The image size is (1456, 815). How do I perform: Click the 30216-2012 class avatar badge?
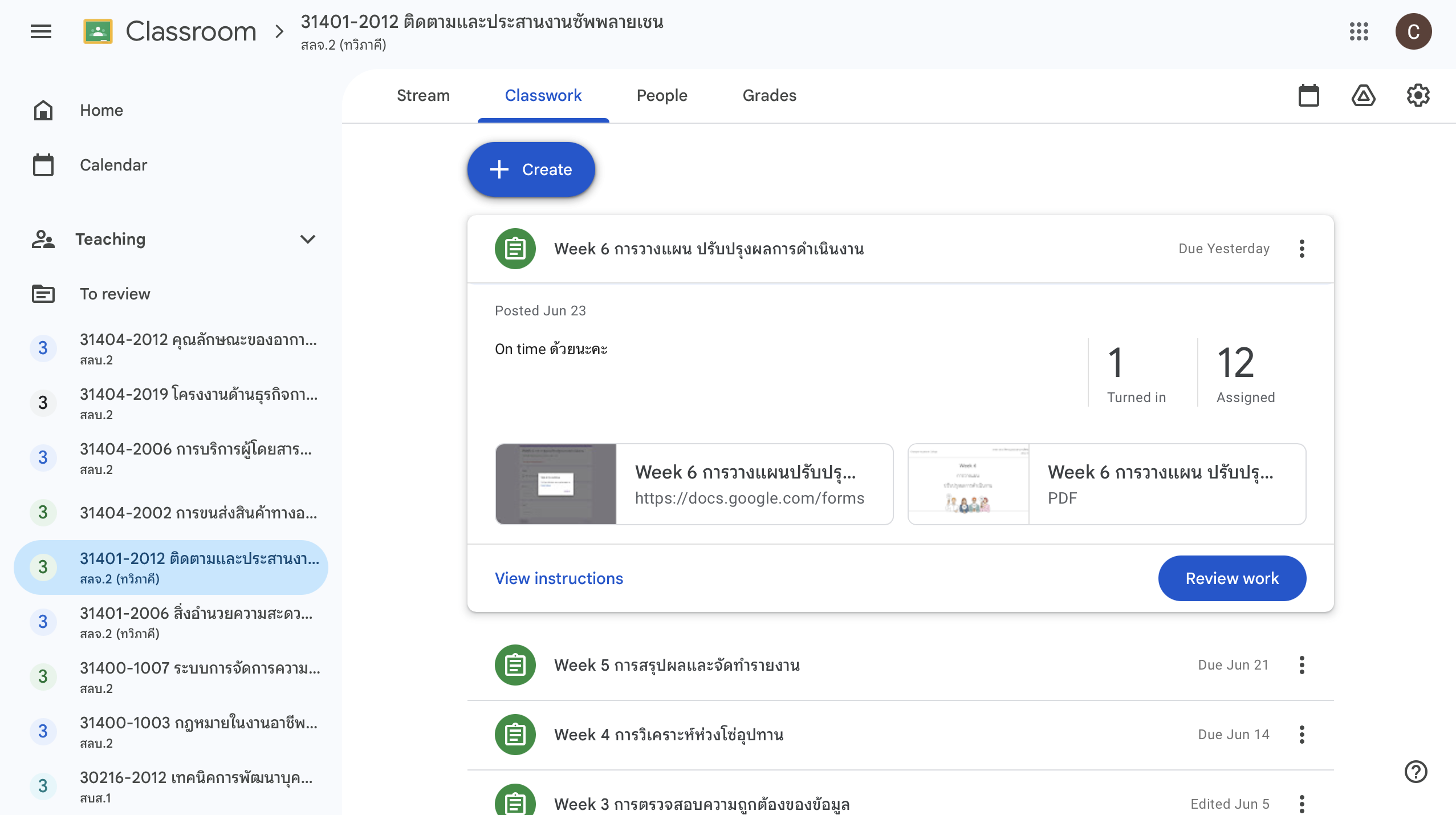pos(43,786)
